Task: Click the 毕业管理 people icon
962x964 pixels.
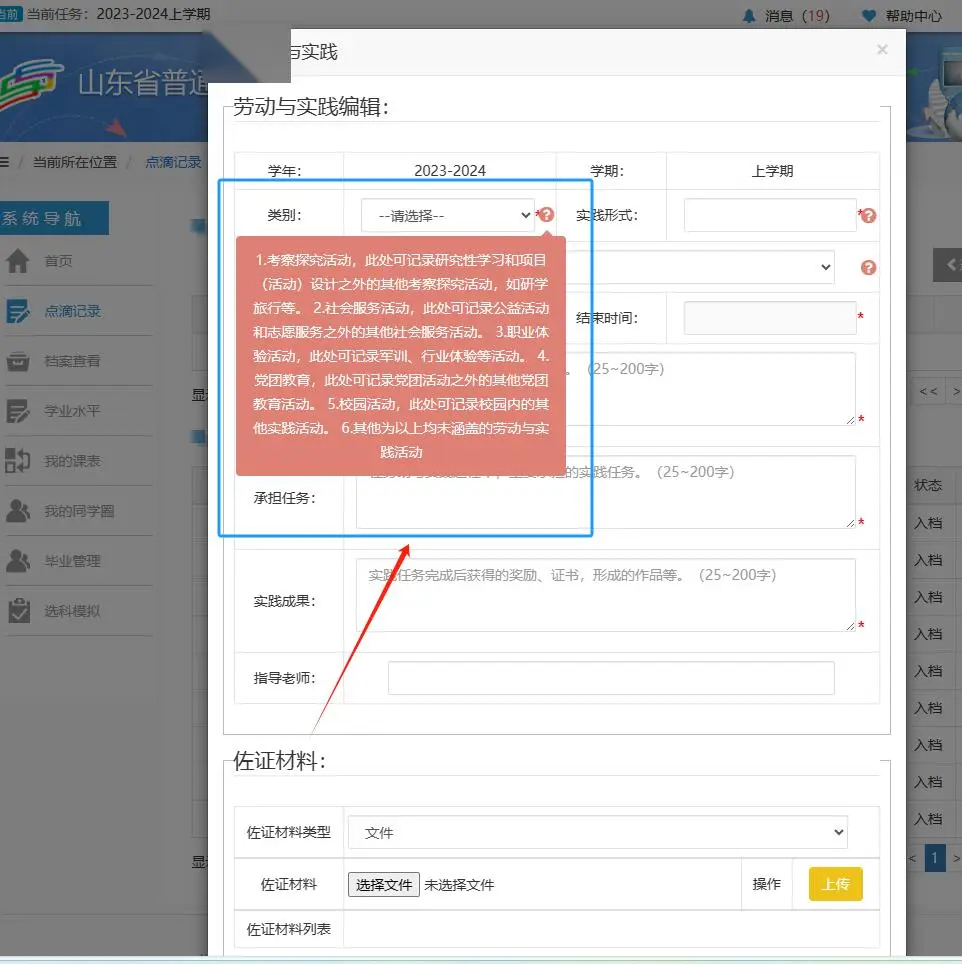Action: [x=18, y=560]
